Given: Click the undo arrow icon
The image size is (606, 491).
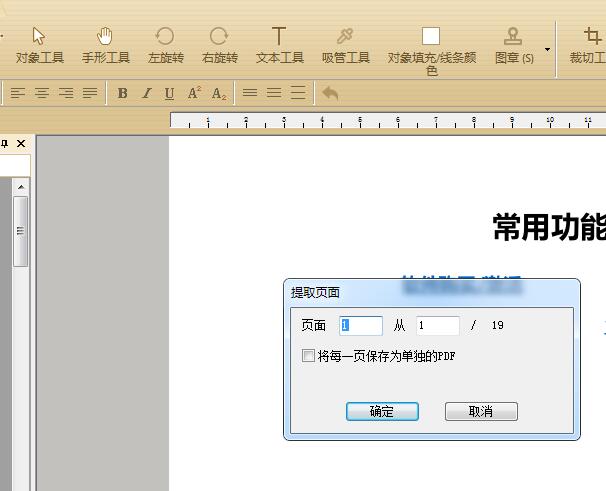Looking at the screenshot, I should [x=330, y=93].
